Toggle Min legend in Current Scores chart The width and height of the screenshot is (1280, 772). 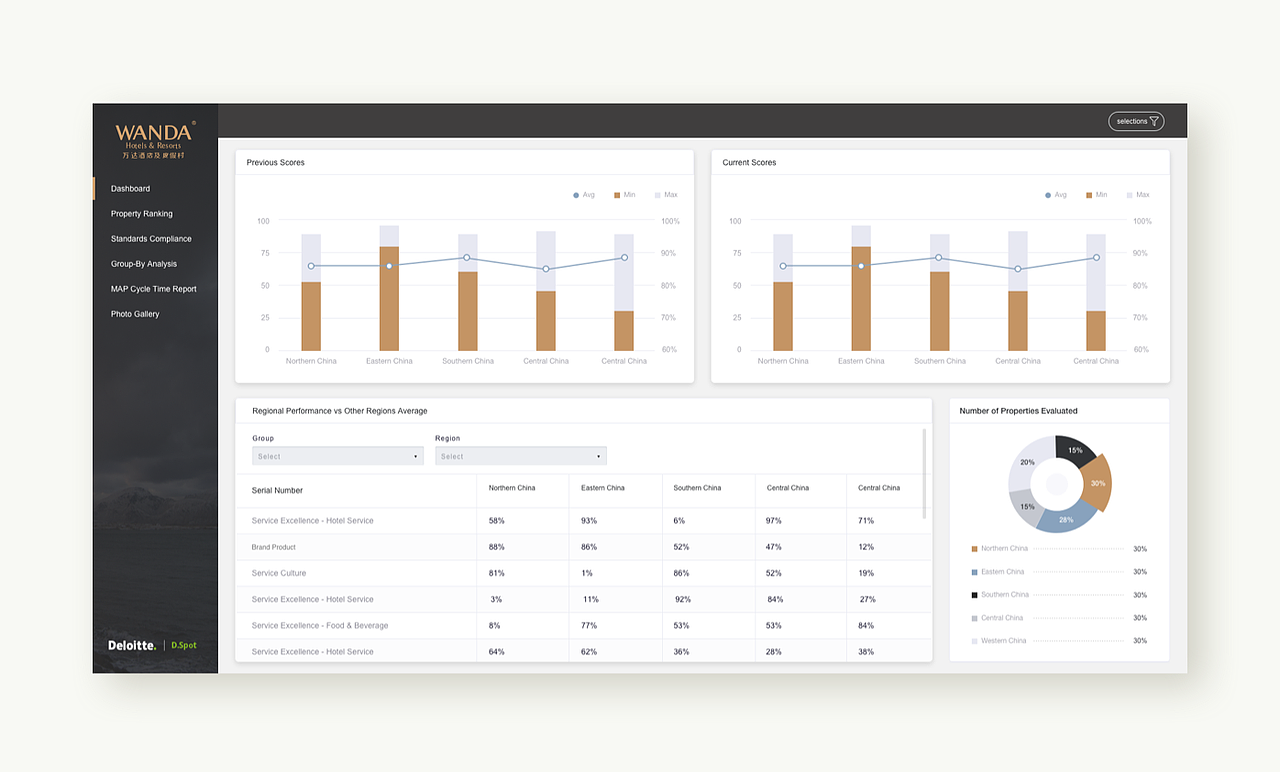coord(1097,195)
